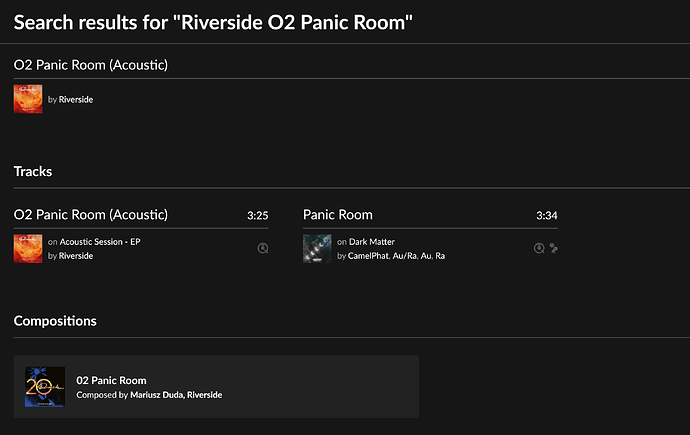Open CamelPhat artist link
Image resolution: width=690 pixels, height=435 pixels.
368,256
